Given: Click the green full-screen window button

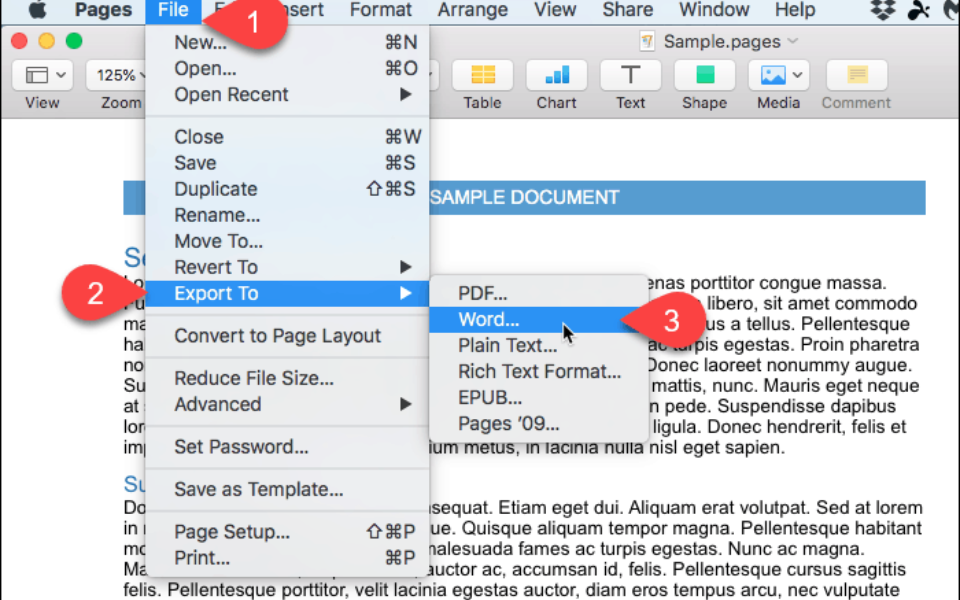Looking at the screenshot, I should (x=74, y=41).
